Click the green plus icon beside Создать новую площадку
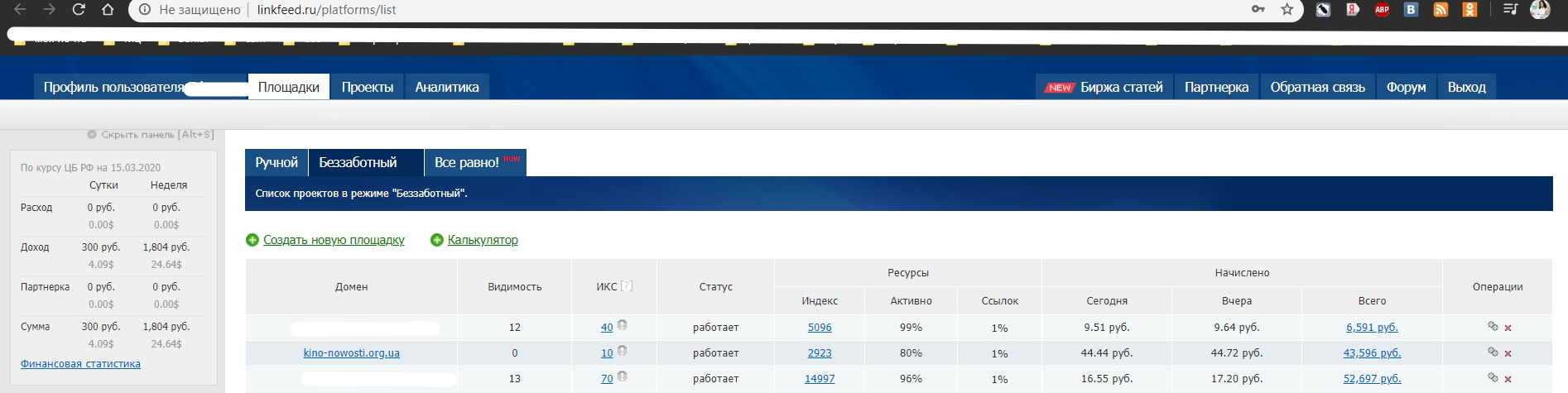The height and width of the screenshot is (393, 1568). 253,240
